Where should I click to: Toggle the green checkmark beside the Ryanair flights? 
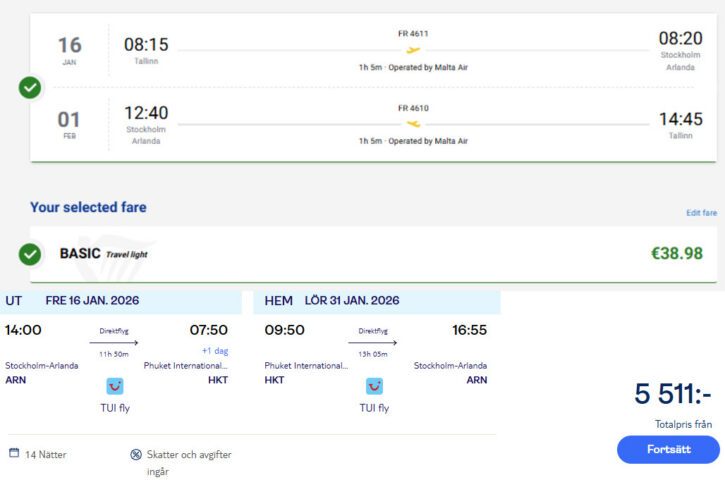[x=30, y=88]
